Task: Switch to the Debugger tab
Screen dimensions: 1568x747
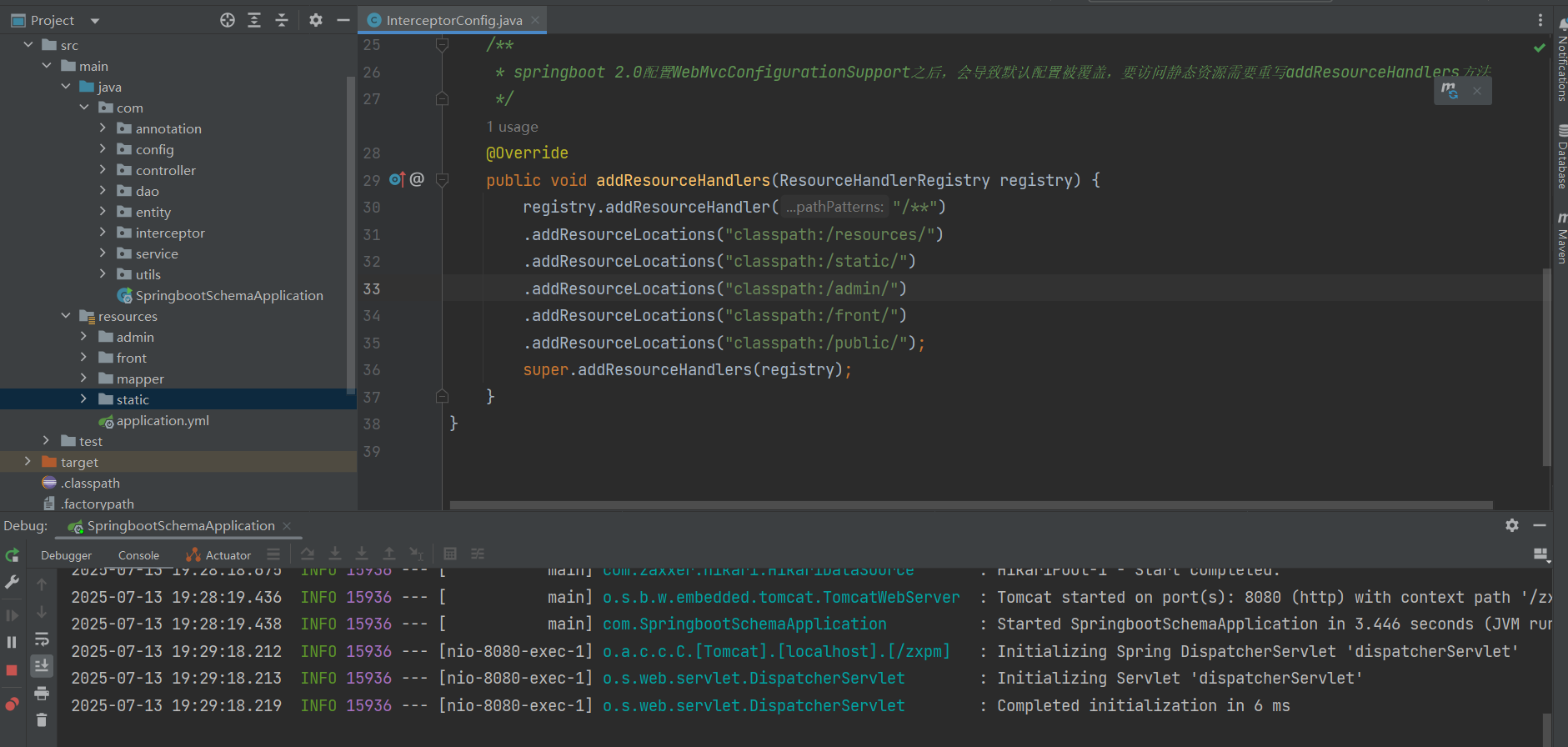Action: tap(67, 555)
